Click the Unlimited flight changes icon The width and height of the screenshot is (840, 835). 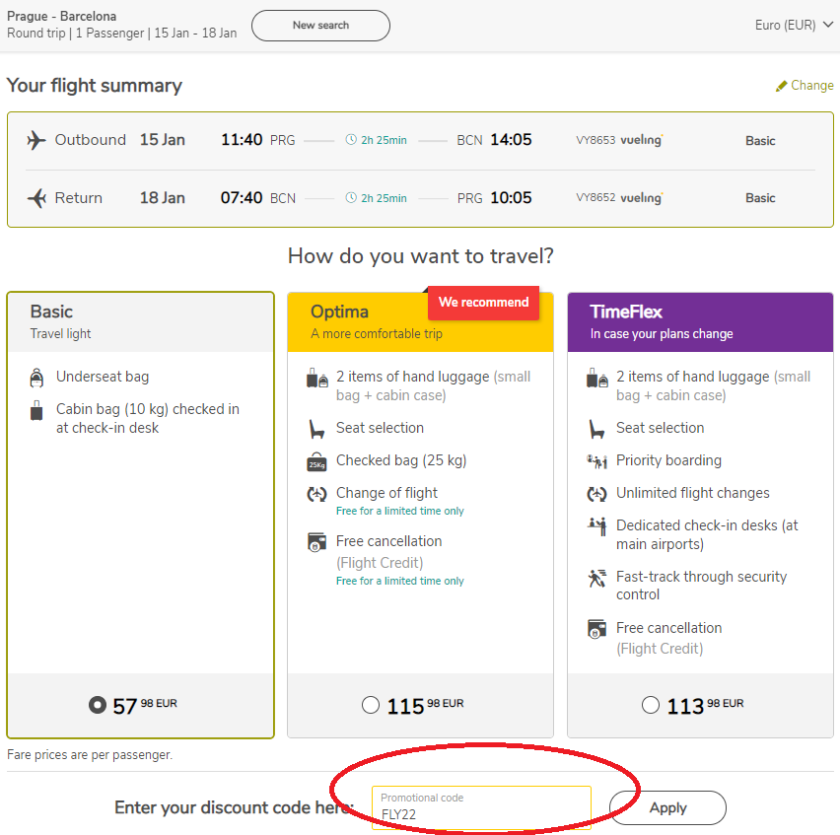(597, 494)
